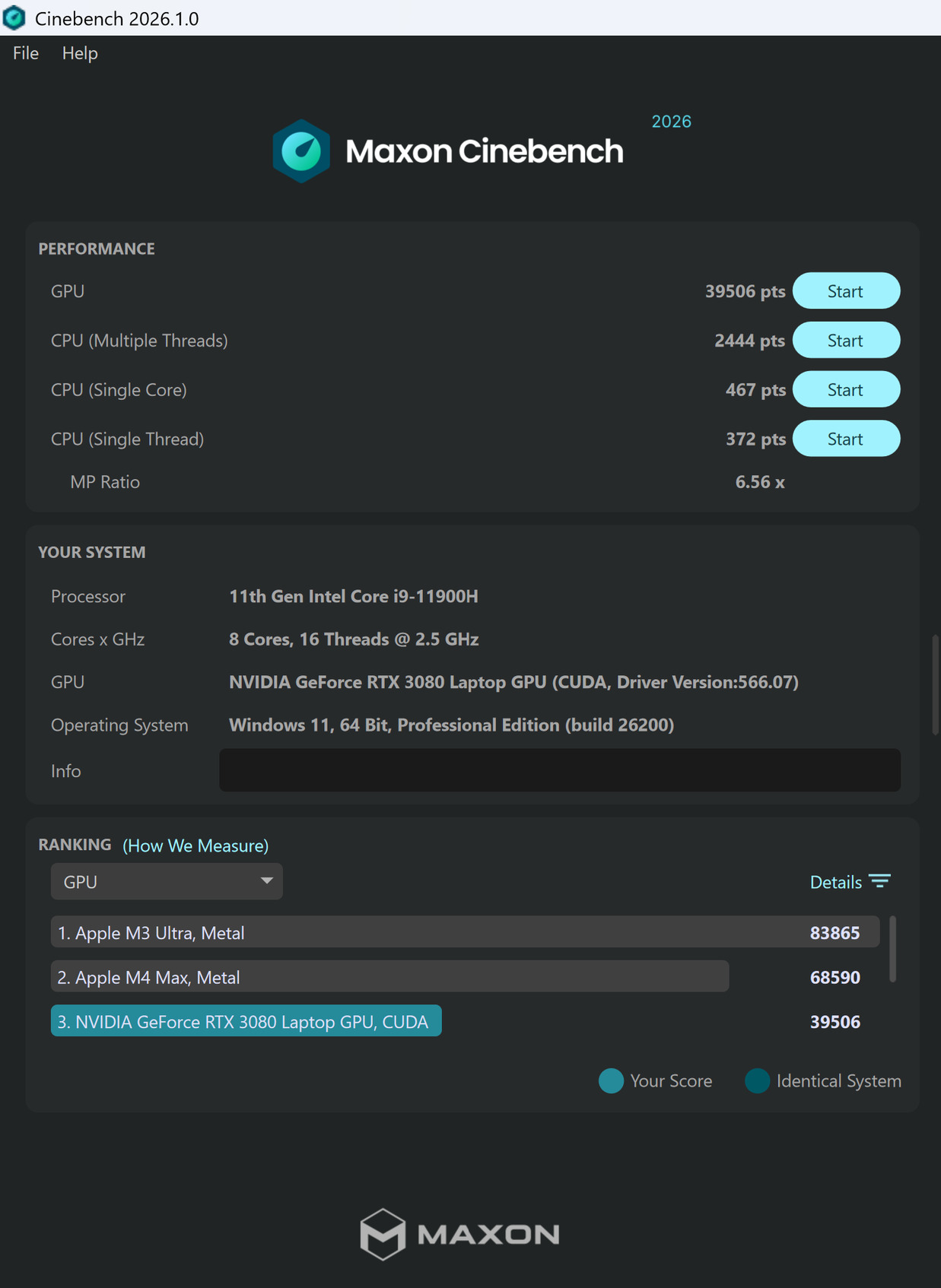Viewport: 941px width, 1288px height.
Task: Select the RTX 3080 Laptop GPU ranking row
Action: [x=246, y=1021]
